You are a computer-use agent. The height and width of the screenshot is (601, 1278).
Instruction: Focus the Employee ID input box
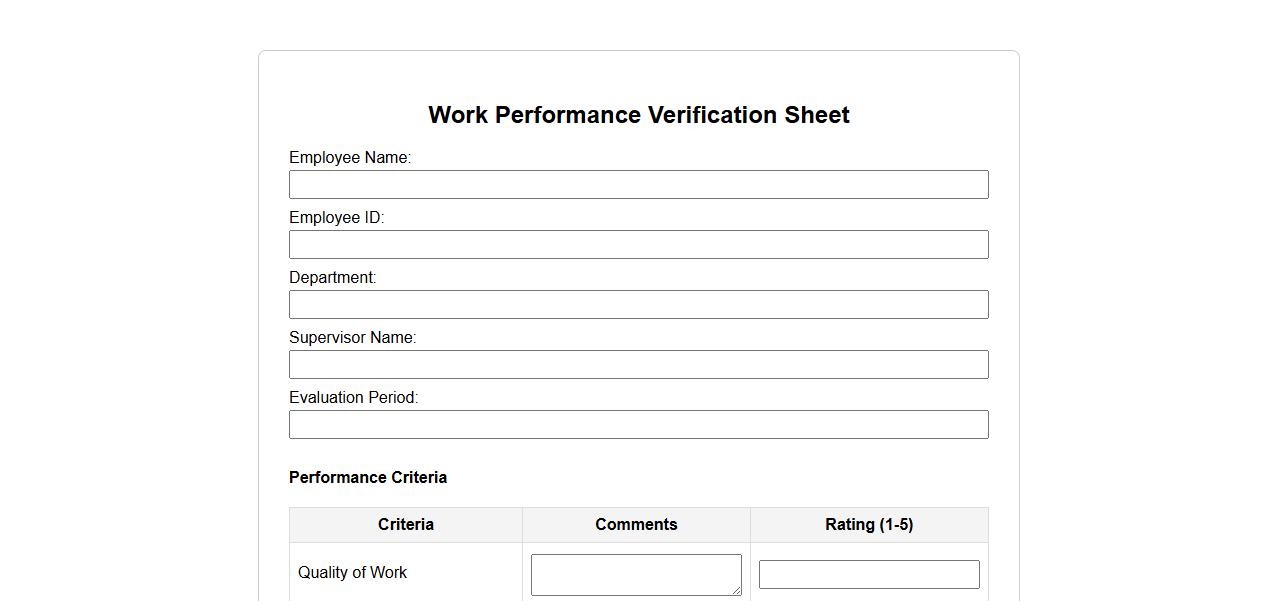tap(638, 245)
